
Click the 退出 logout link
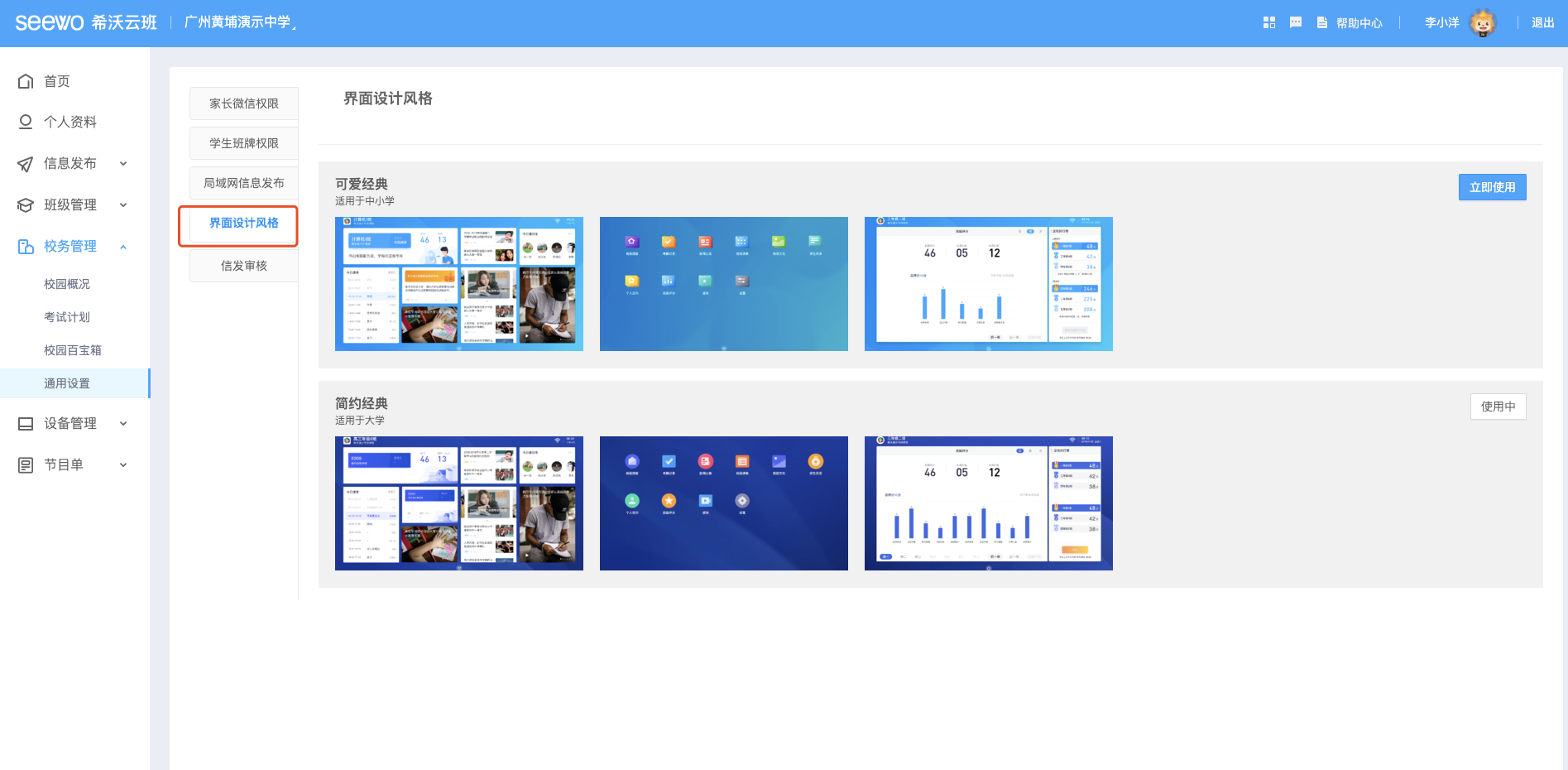(1542, 23)
